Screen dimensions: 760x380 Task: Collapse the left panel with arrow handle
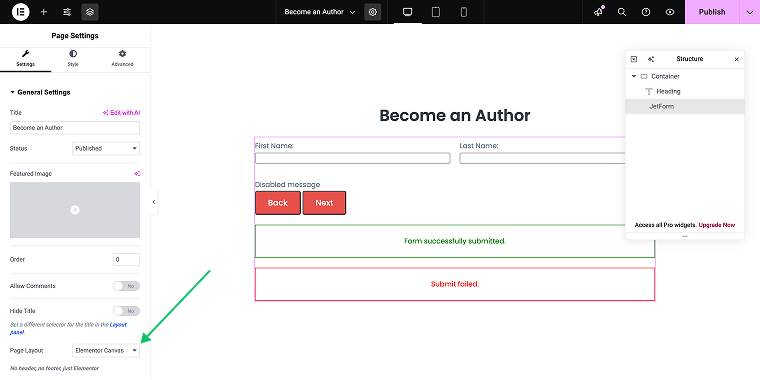point(154,202)
